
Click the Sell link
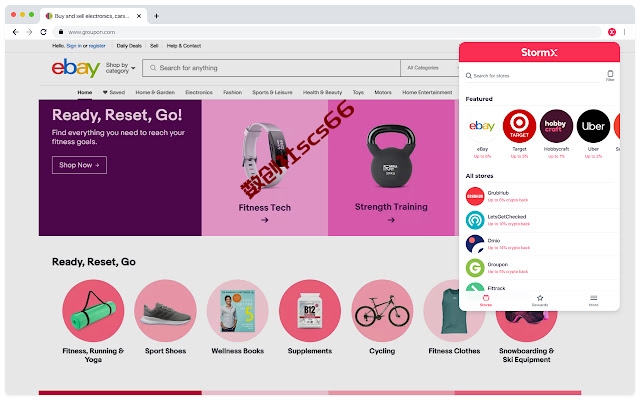[x=154, y=46]
